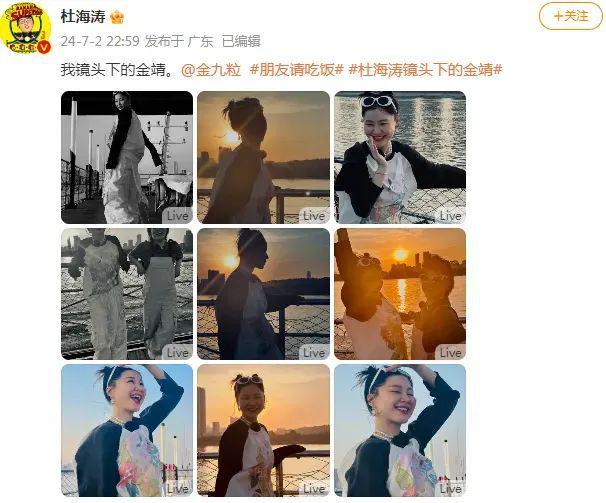
Task: Open the middle profile silhouette sunset photo
Action: 264,294
